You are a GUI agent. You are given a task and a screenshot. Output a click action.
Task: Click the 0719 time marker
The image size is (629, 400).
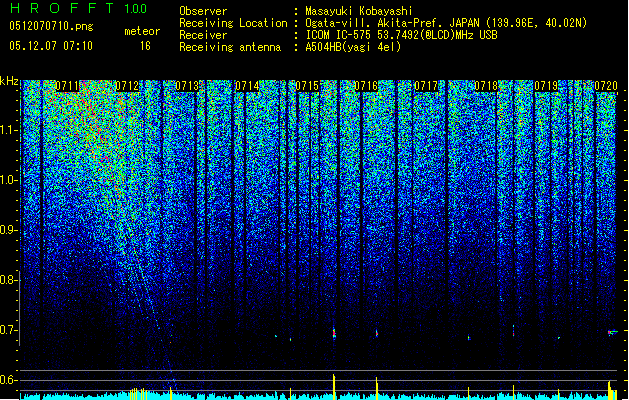546,86
